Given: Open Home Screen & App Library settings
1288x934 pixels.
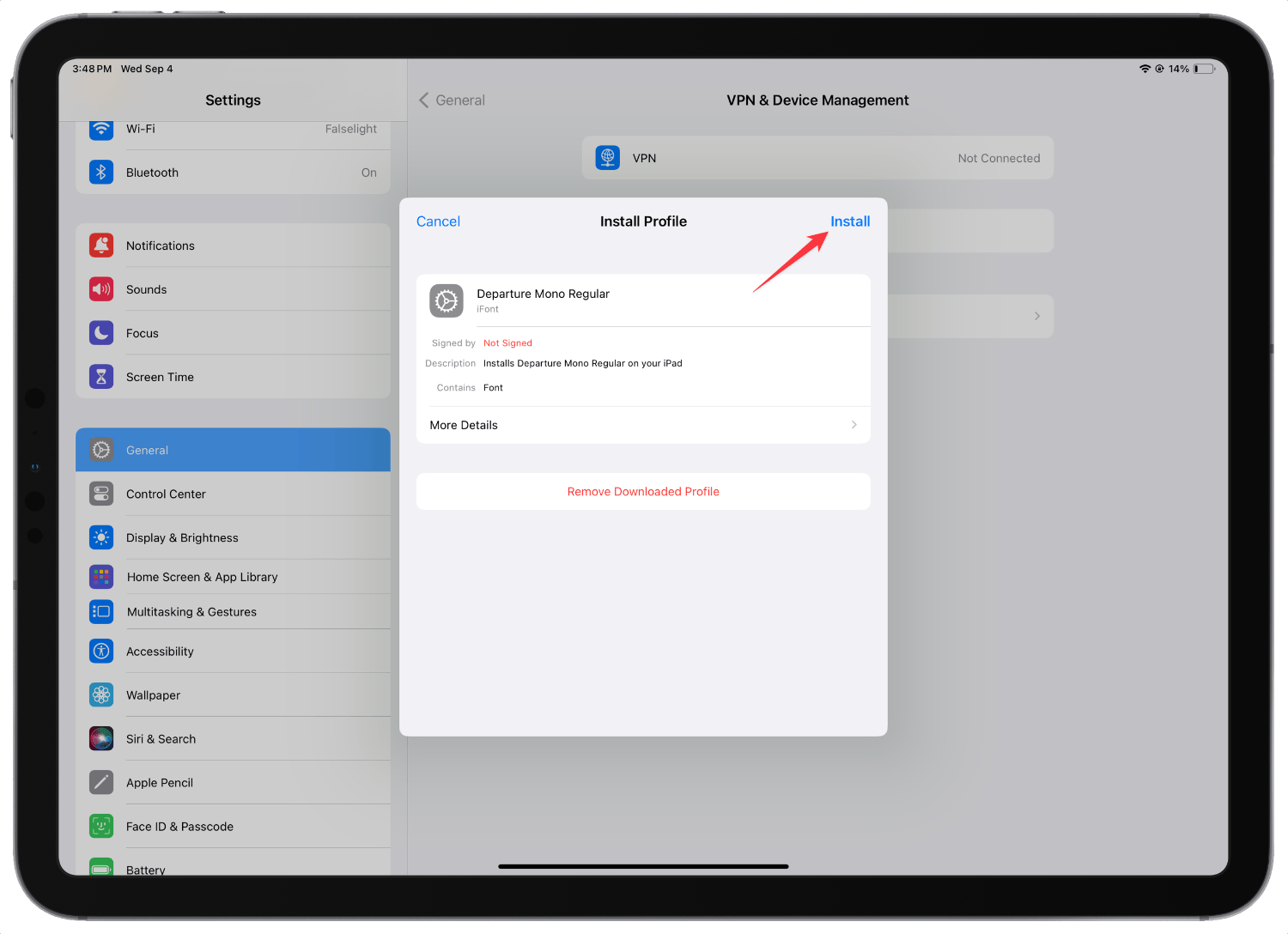Looking at the screenshot, I should [x=233, y=577].
